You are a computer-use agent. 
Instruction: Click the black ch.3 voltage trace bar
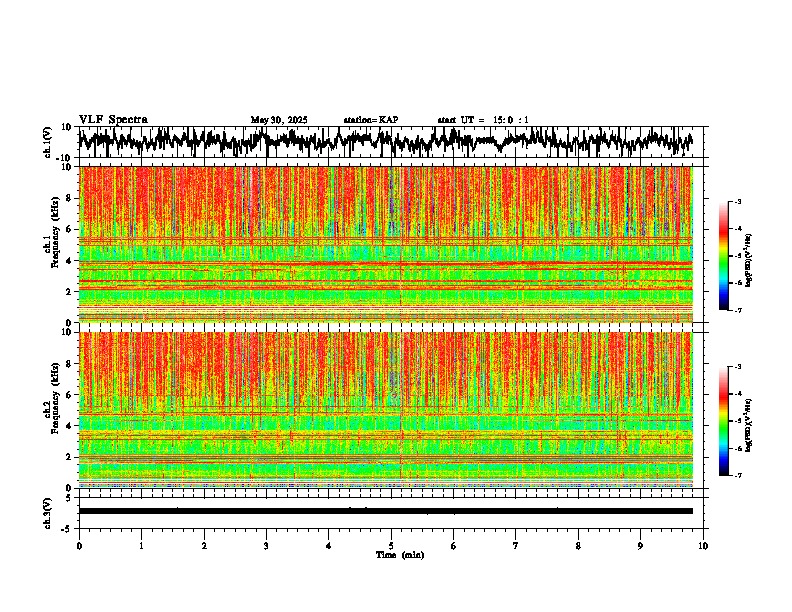pos(386,511)
